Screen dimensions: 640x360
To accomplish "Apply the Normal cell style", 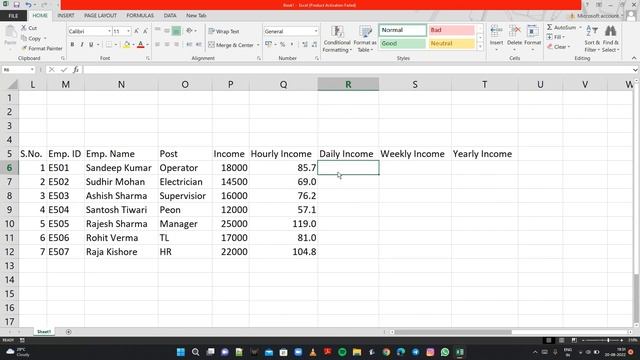I will coord(403,30).
